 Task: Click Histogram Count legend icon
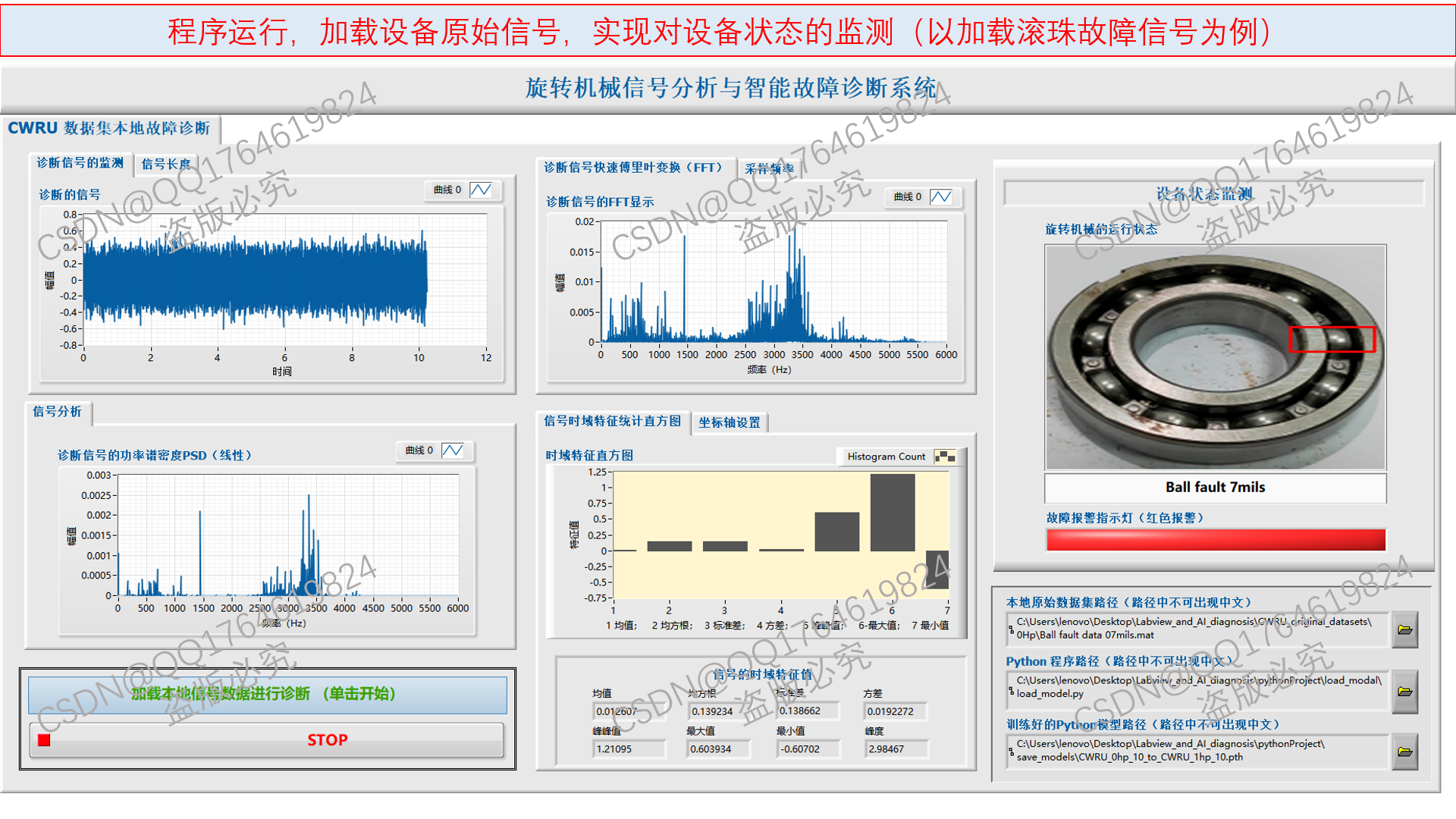click(x=946, y=457)
